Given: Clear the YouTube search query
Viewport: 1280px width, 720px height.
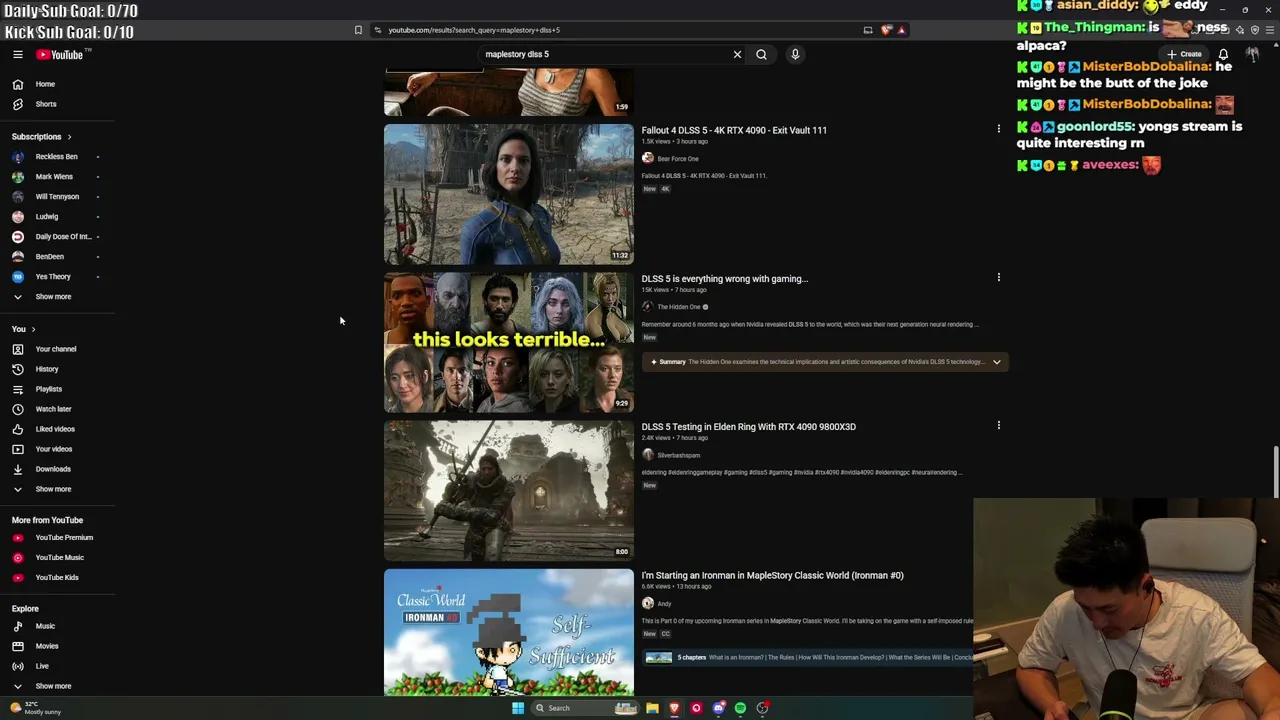Looking at the screenshot, I should click(738, 54).
